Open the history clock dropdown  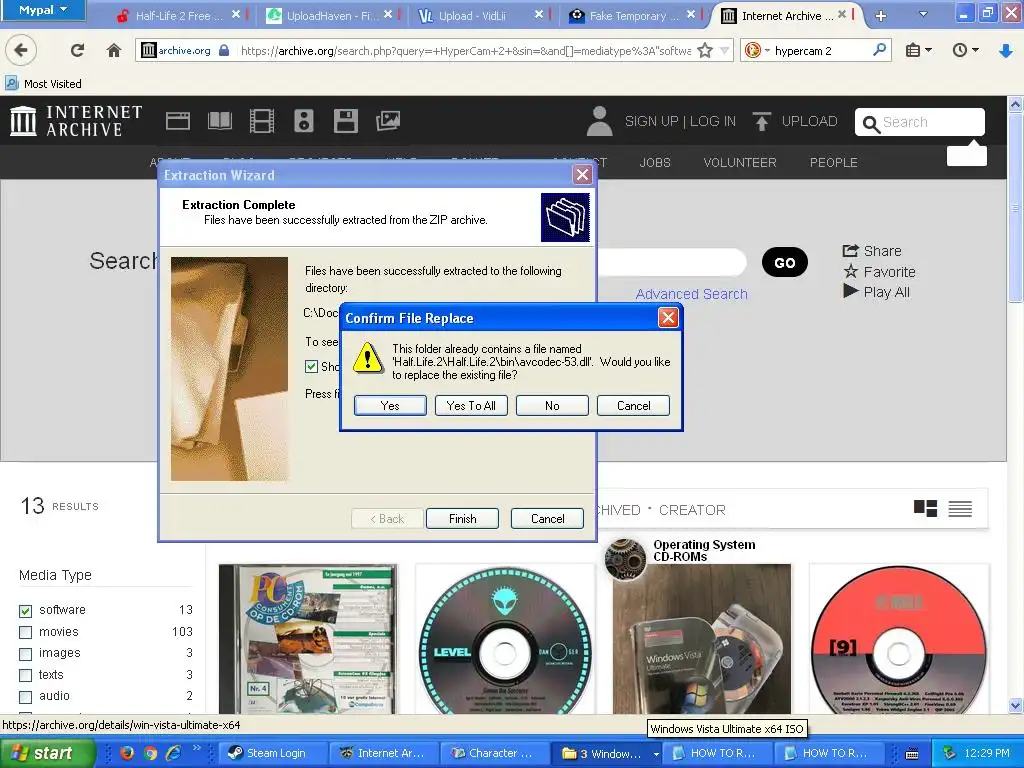click(965, 50)
